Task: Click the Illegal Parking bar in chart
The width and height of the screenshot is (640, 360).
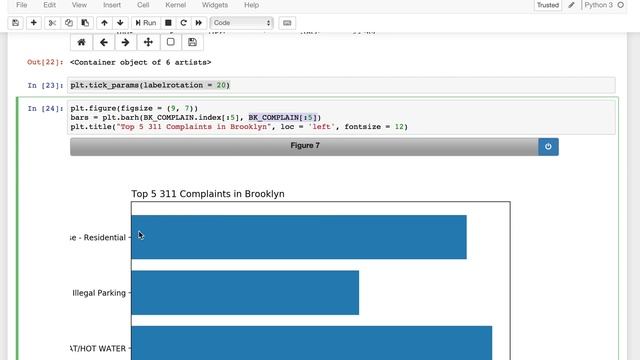Action: 245,293
